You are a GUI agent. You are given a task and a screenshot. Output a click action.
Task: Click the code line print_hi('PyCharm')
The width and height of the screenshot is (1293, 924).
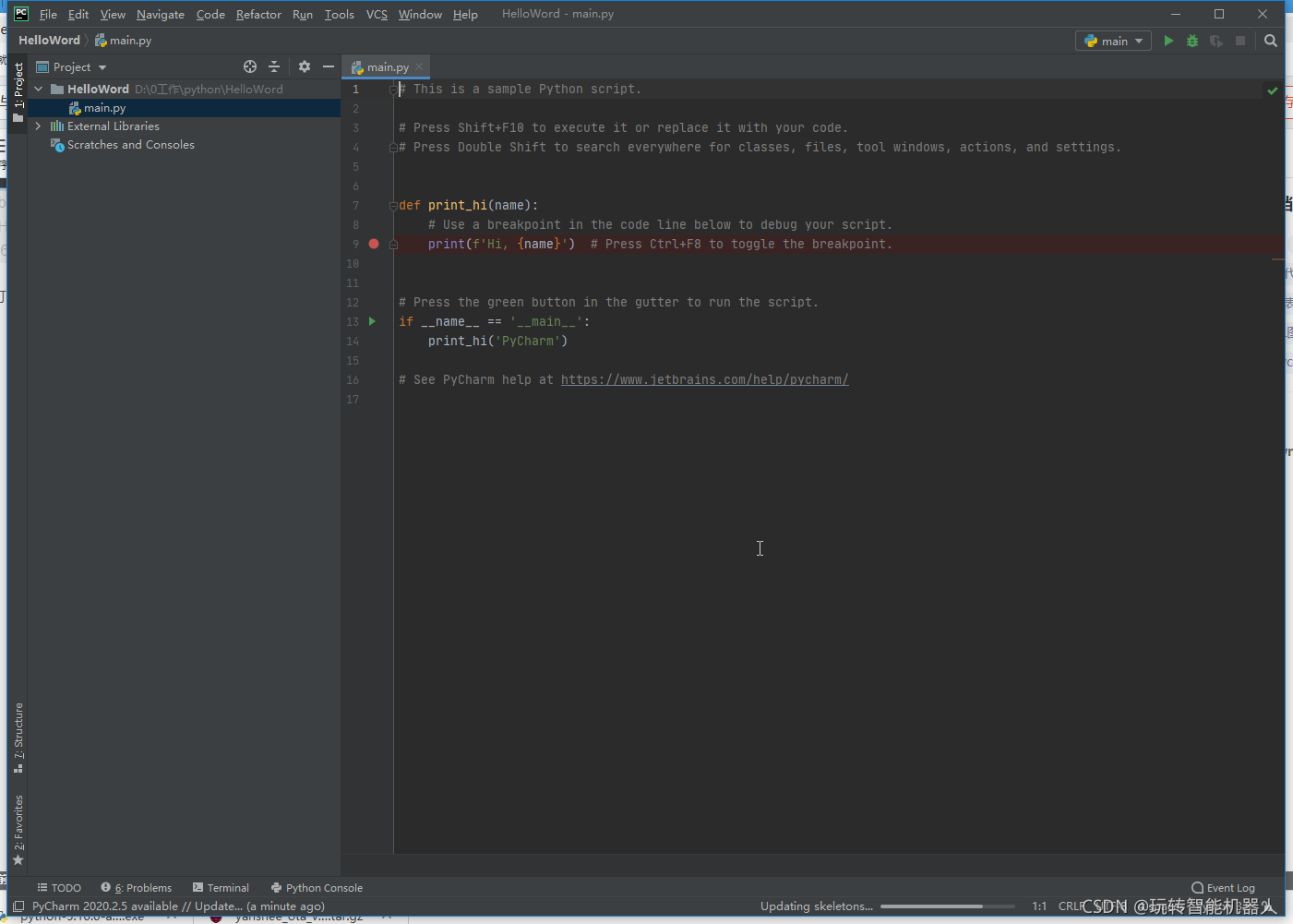tap(497, 341)
